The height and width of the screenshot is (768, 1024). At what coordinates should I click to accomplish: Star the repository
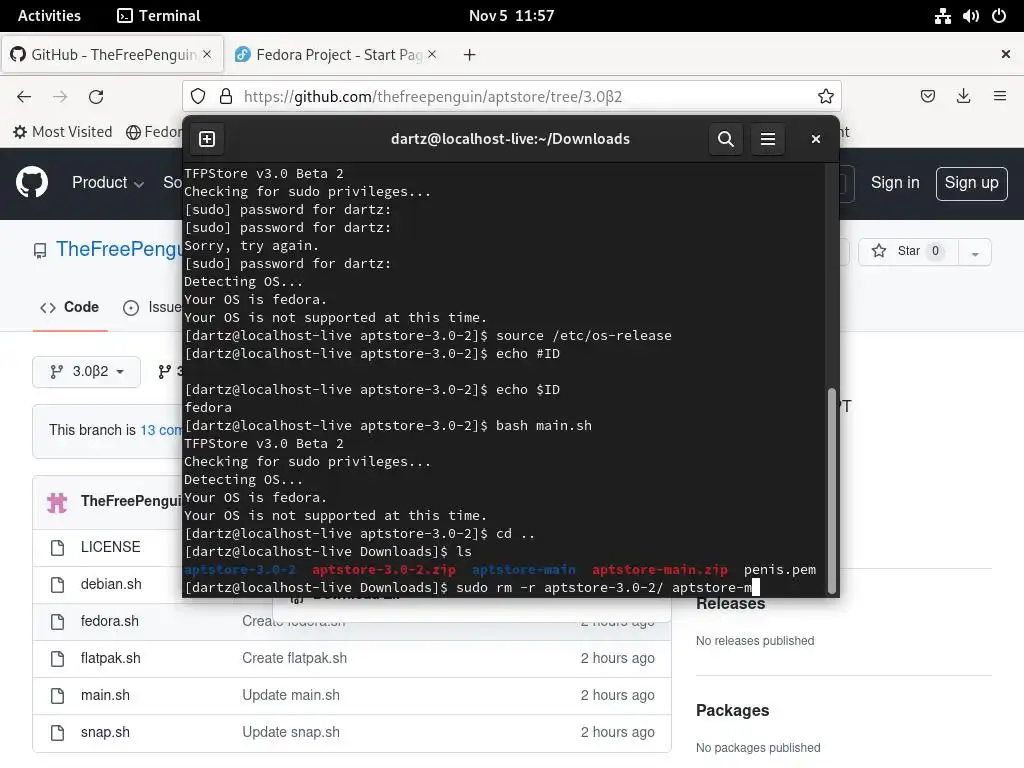[x=908, y=251]
